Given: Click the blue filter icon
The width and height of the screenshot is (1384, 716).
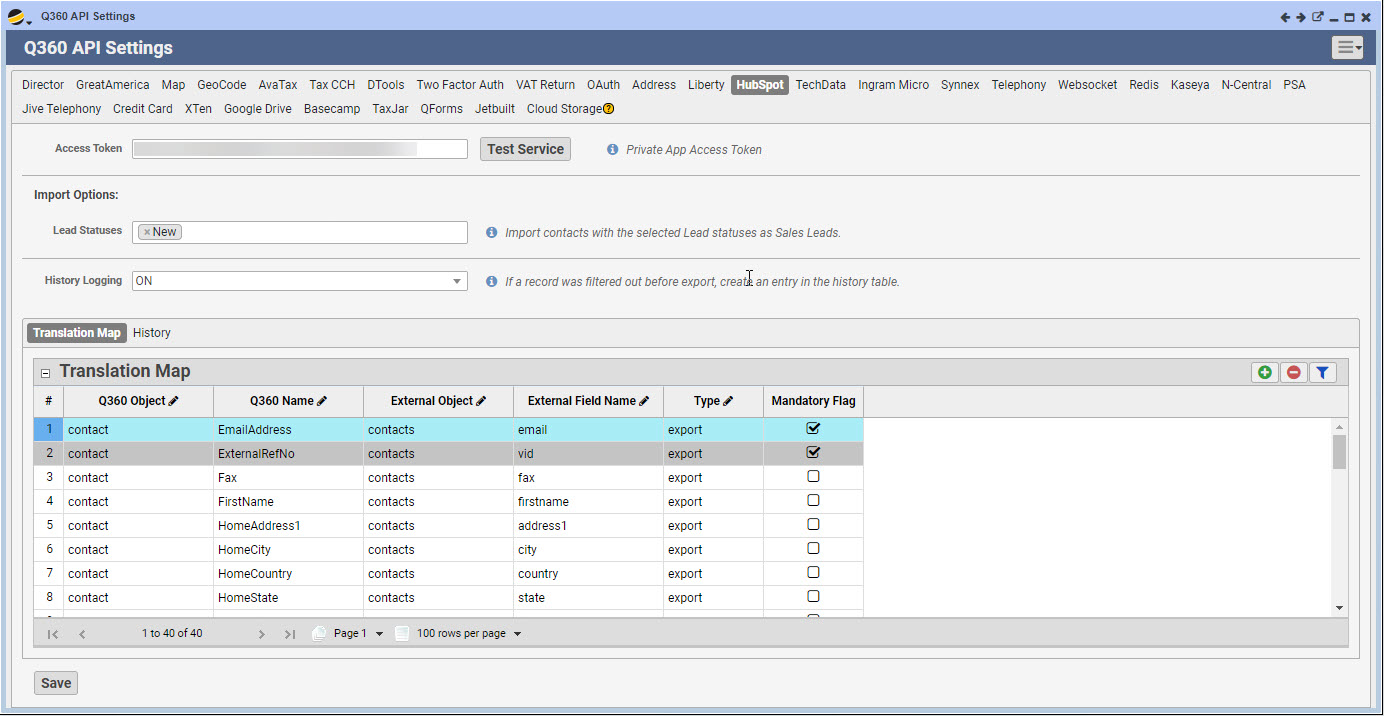Looking at the screenshot, I should click(x=1322, y=372).
